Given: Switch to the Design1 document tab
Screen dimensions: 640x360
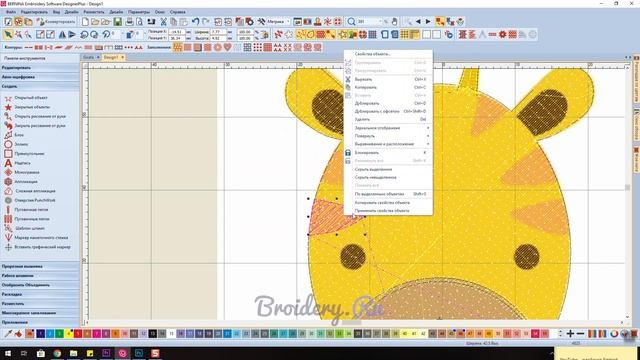Looking at the screenshot, I should click(x=111, y=58).
